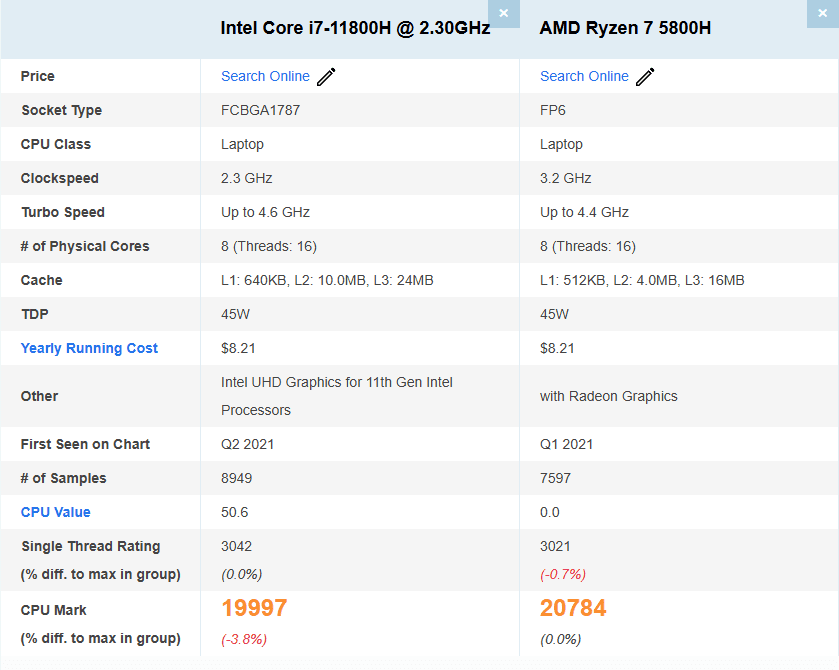Viewport: 839px width, 670px height.
Task: Select the 20784 CPU Mark score
Action: [x=573, y=608]
